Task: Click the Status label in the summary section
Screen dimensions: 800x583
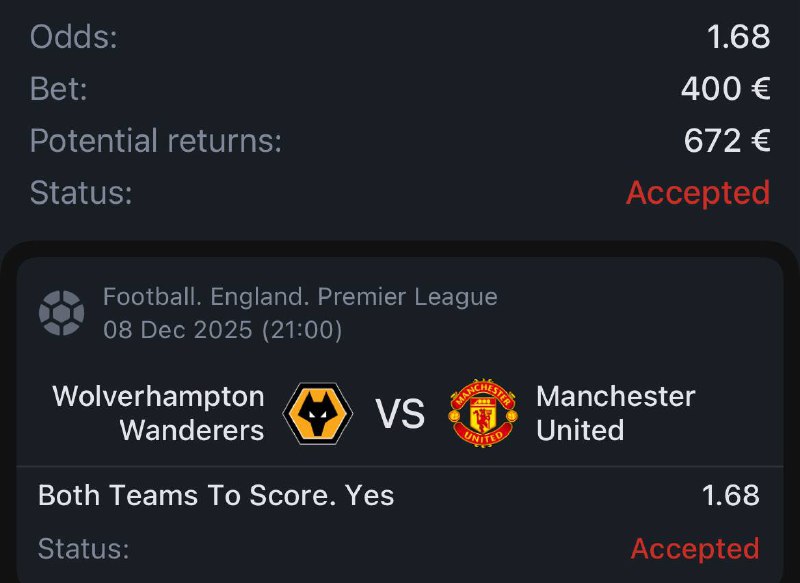Action: click(81, 192)
